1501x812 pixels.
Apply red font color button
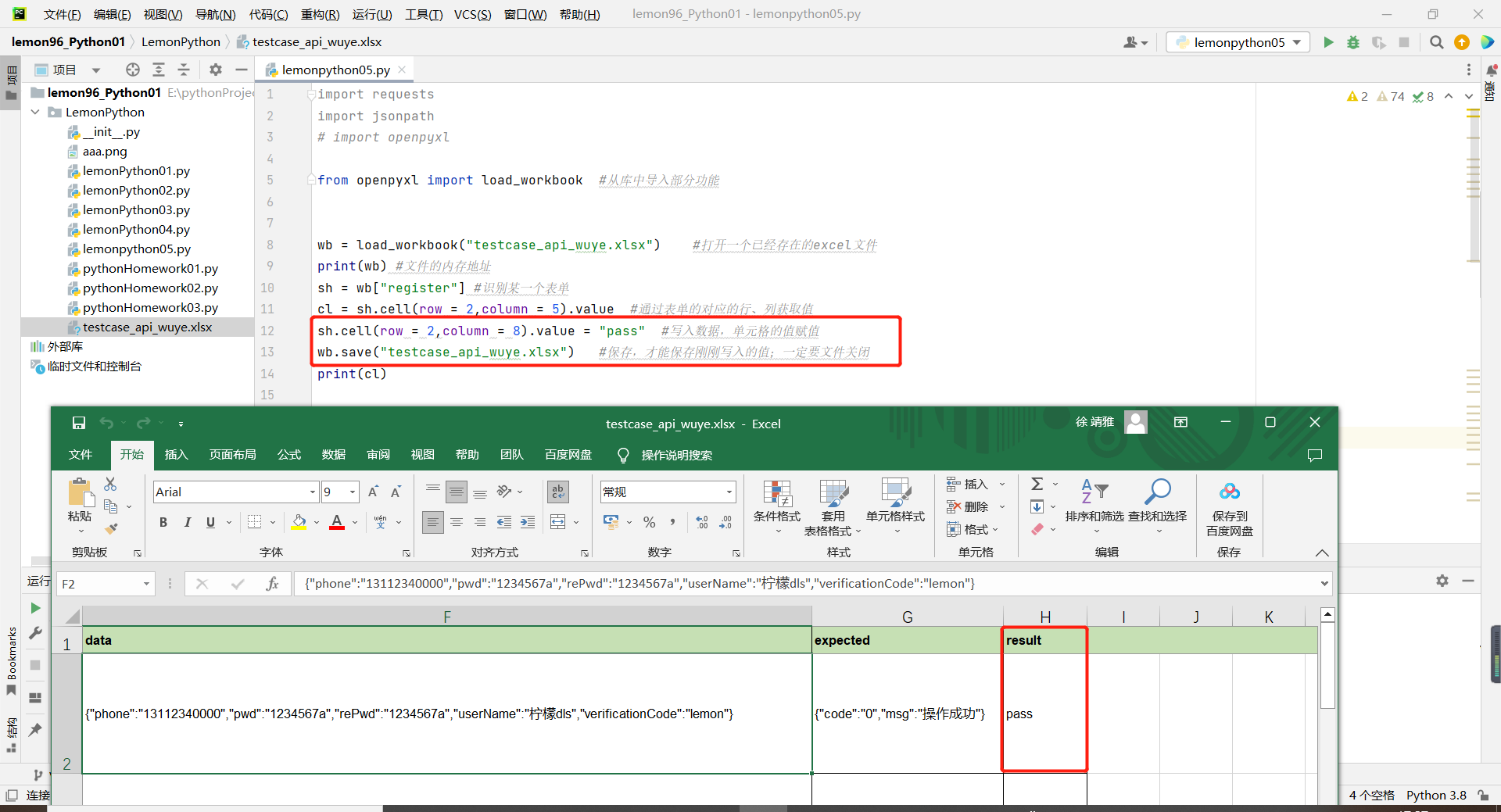[337, 522]
